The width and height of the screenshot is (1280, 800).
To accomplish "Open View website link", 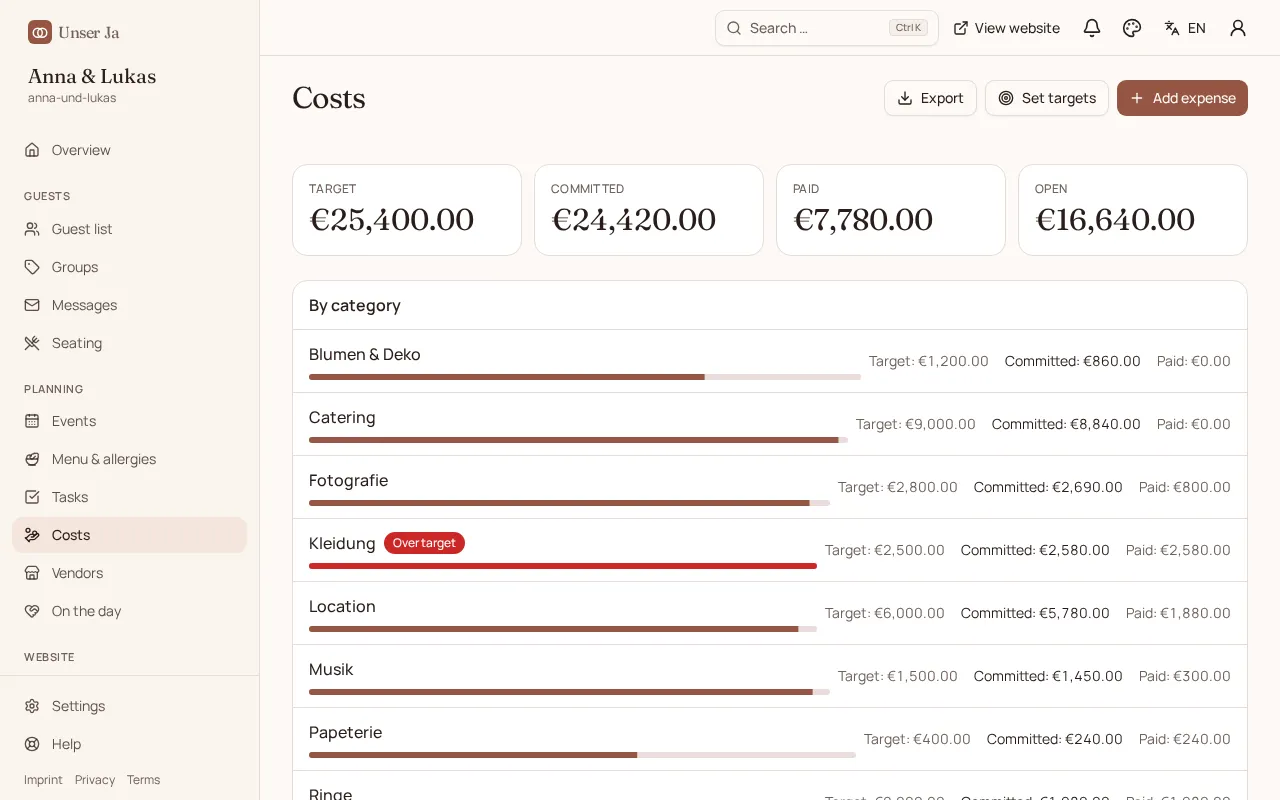I will 1006,28.
